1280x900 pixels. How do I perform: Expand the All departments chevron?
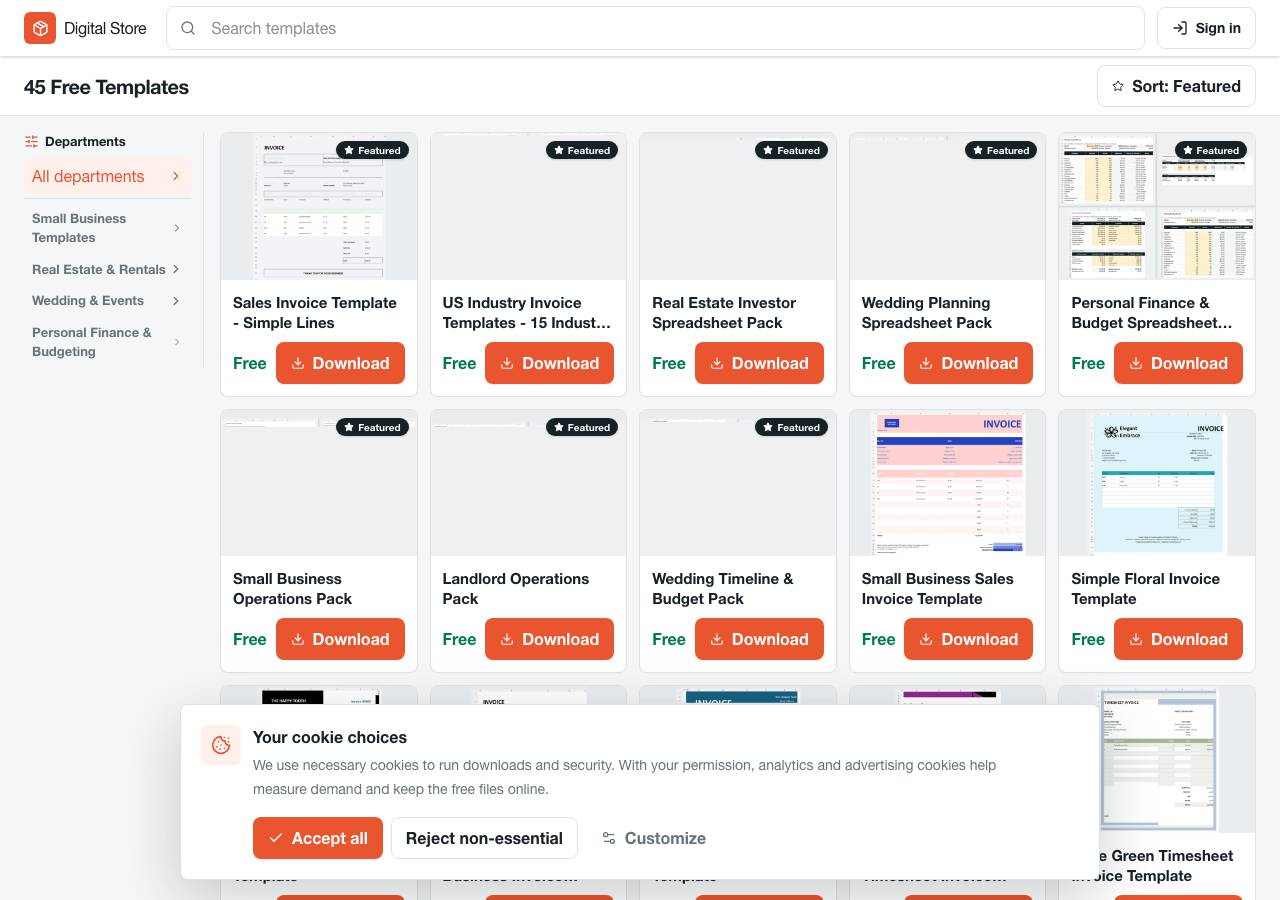(176, 176)
